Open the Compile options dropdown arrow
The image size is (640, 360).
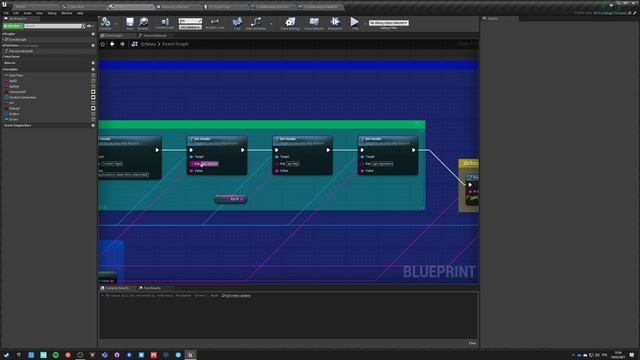point(116,24)
